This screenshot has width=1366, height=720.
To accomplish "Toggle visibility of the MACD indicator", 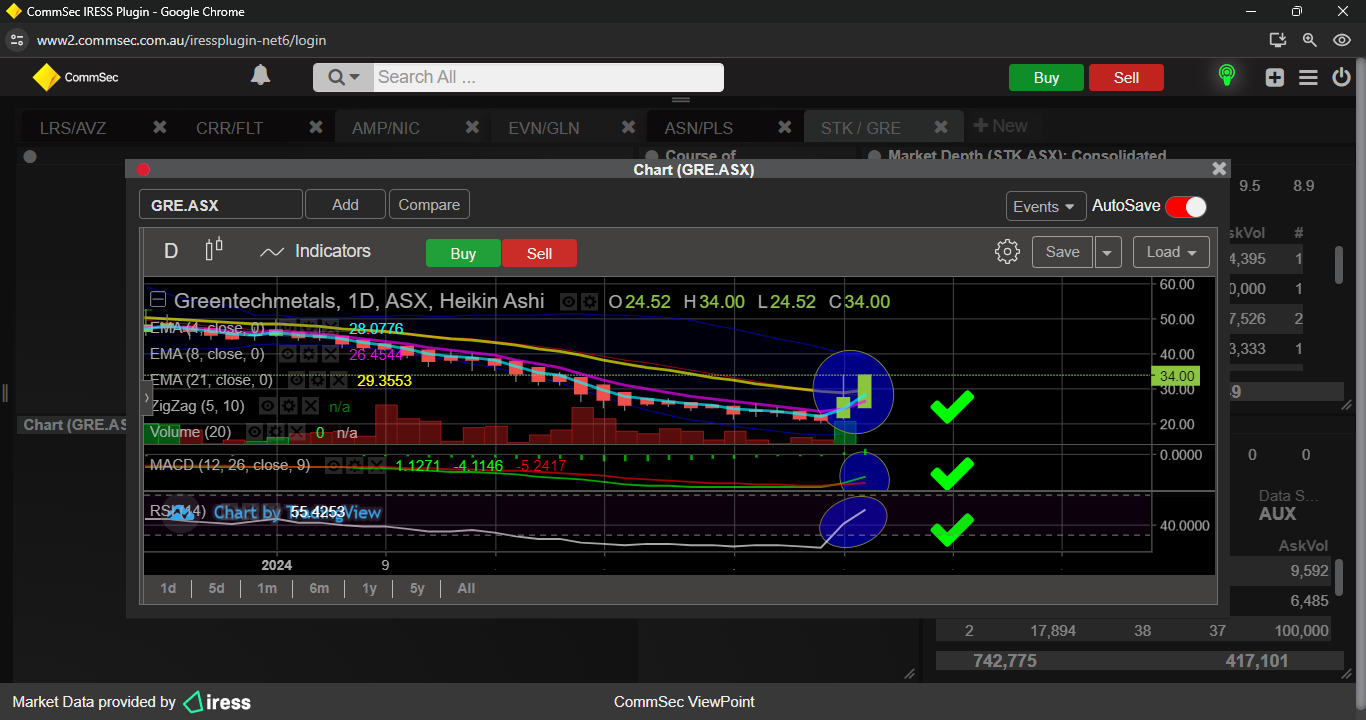I will coord(334,465).
